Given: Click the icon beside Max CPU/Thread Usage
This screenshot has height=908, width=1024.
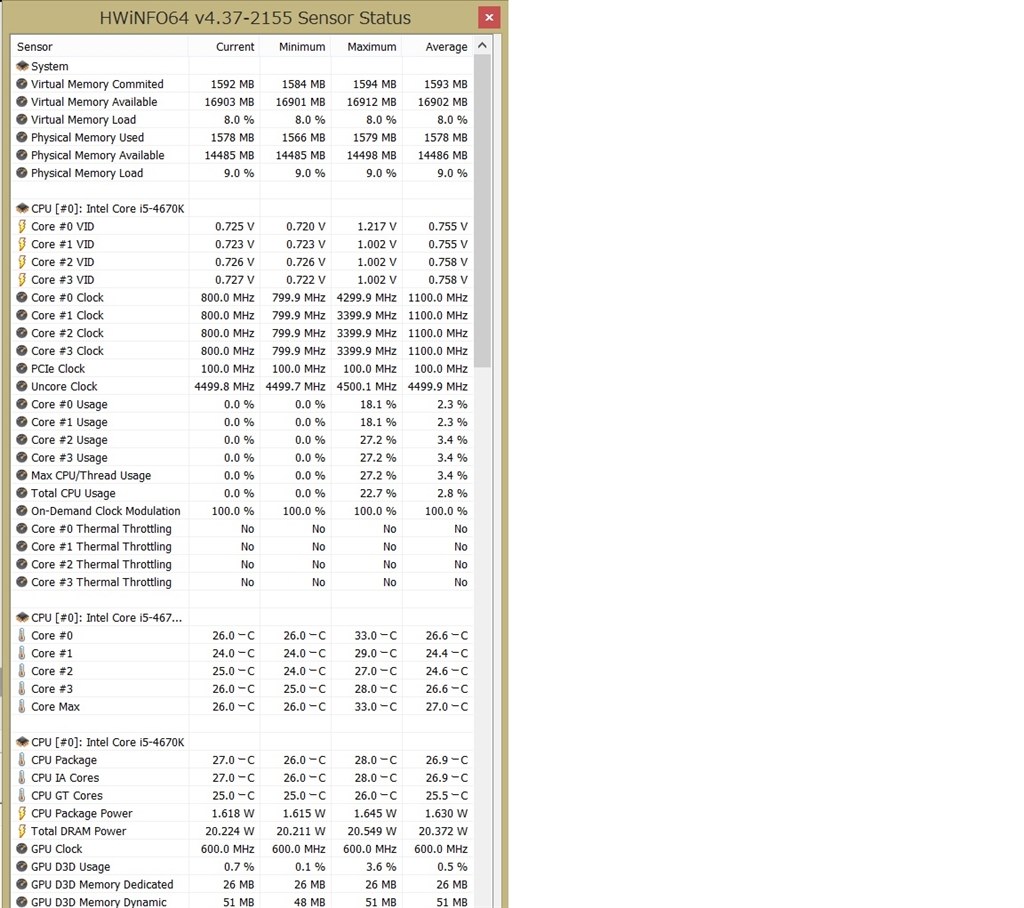Looking at the screenshot, I should click(x=22, y=475).
